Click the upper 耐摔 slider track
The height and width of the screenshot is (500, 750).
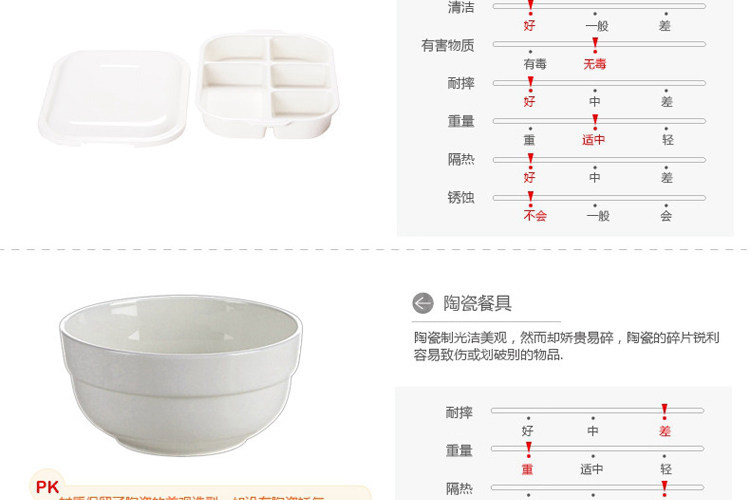[x=599, y=83]
